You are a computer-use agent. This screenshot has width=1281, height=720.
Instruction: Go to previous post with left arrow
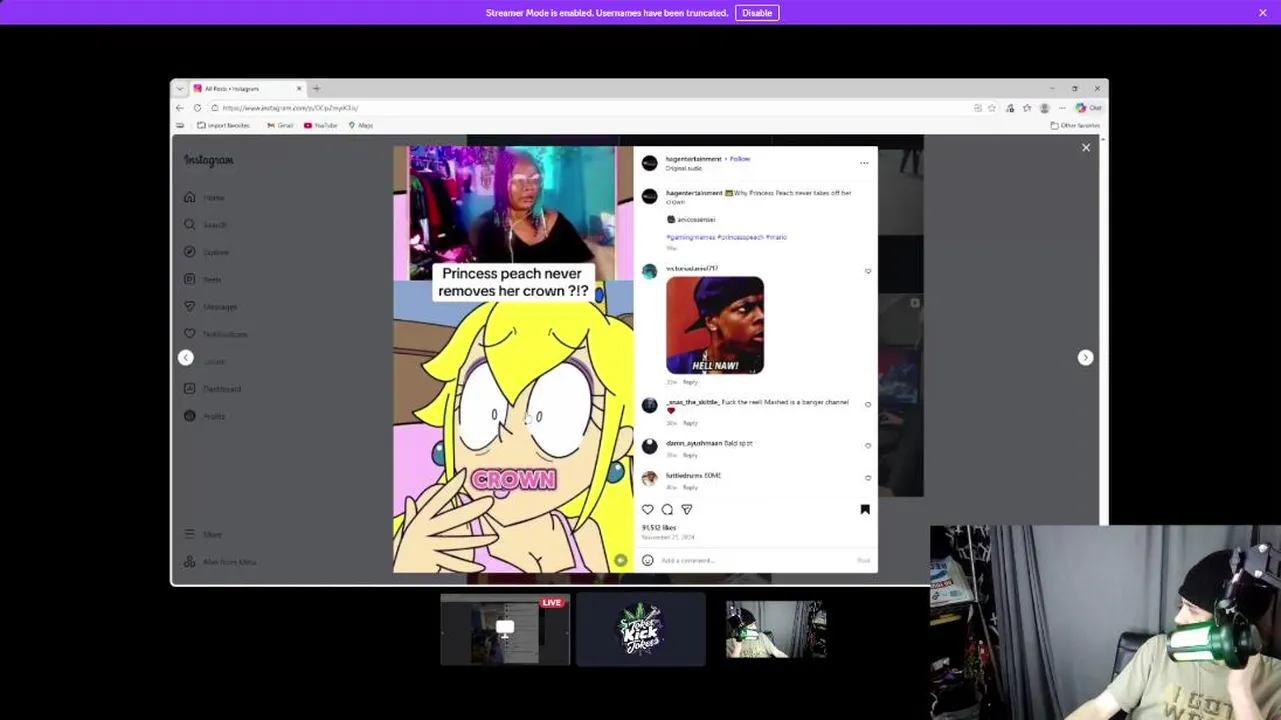pos(185,357)
